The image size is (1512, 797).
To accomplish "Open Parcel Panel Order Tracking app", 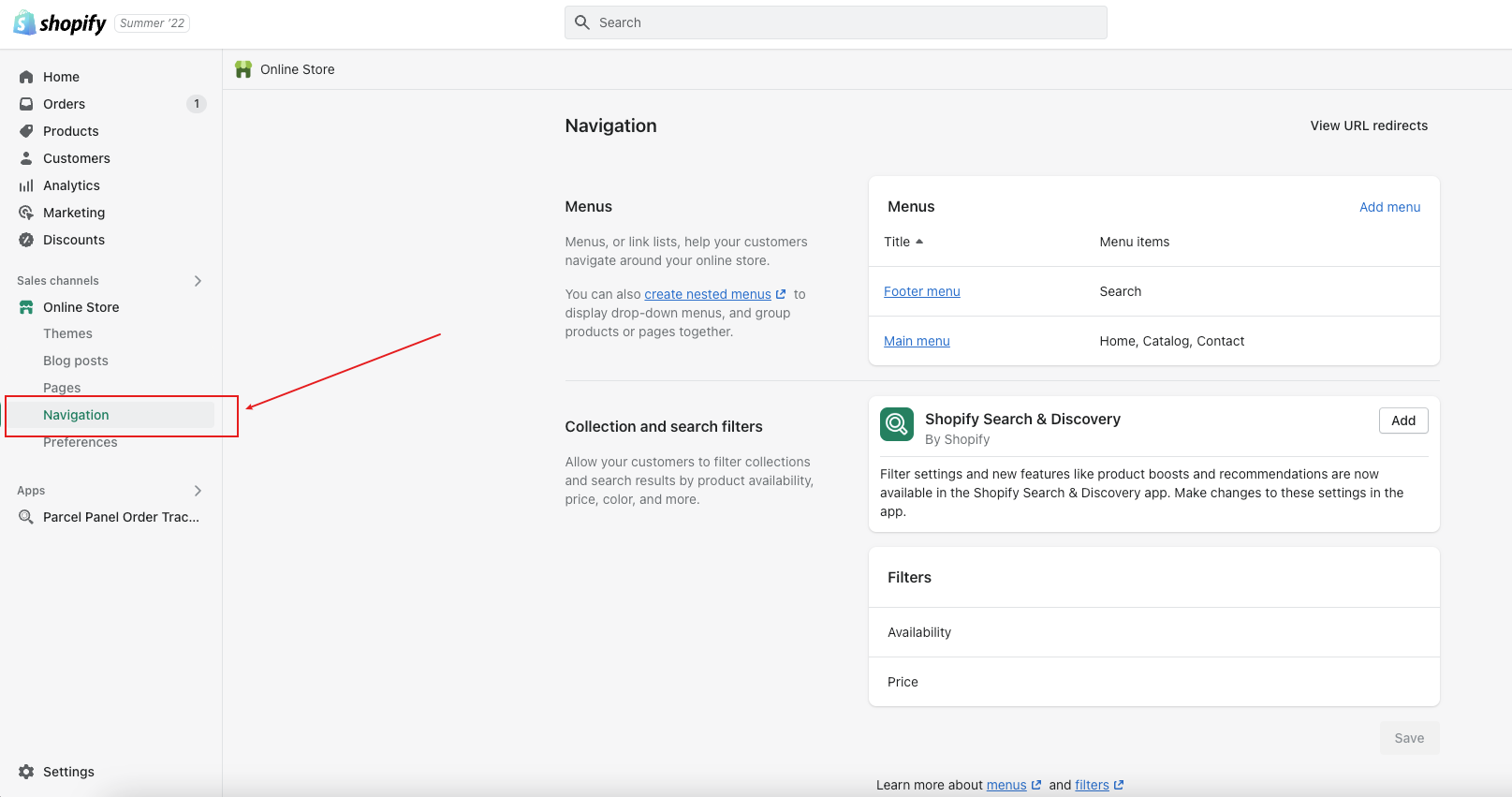I will click(x=121, y=517).
